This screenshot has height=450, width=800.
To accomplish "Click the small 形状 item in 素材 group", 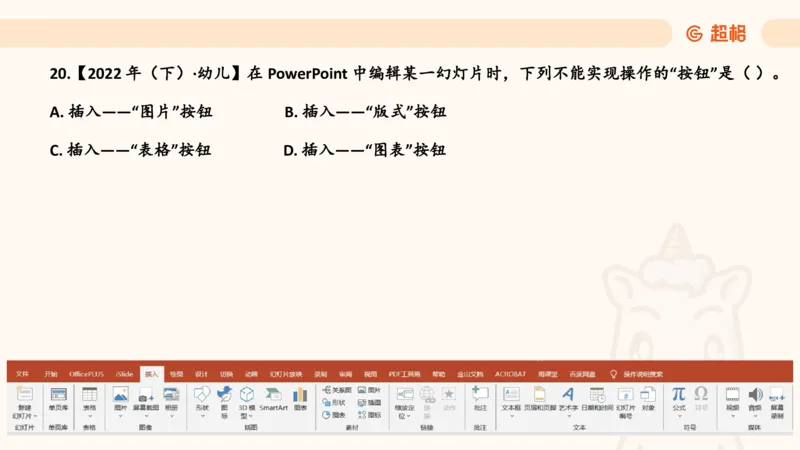I will tap(334, 403).
